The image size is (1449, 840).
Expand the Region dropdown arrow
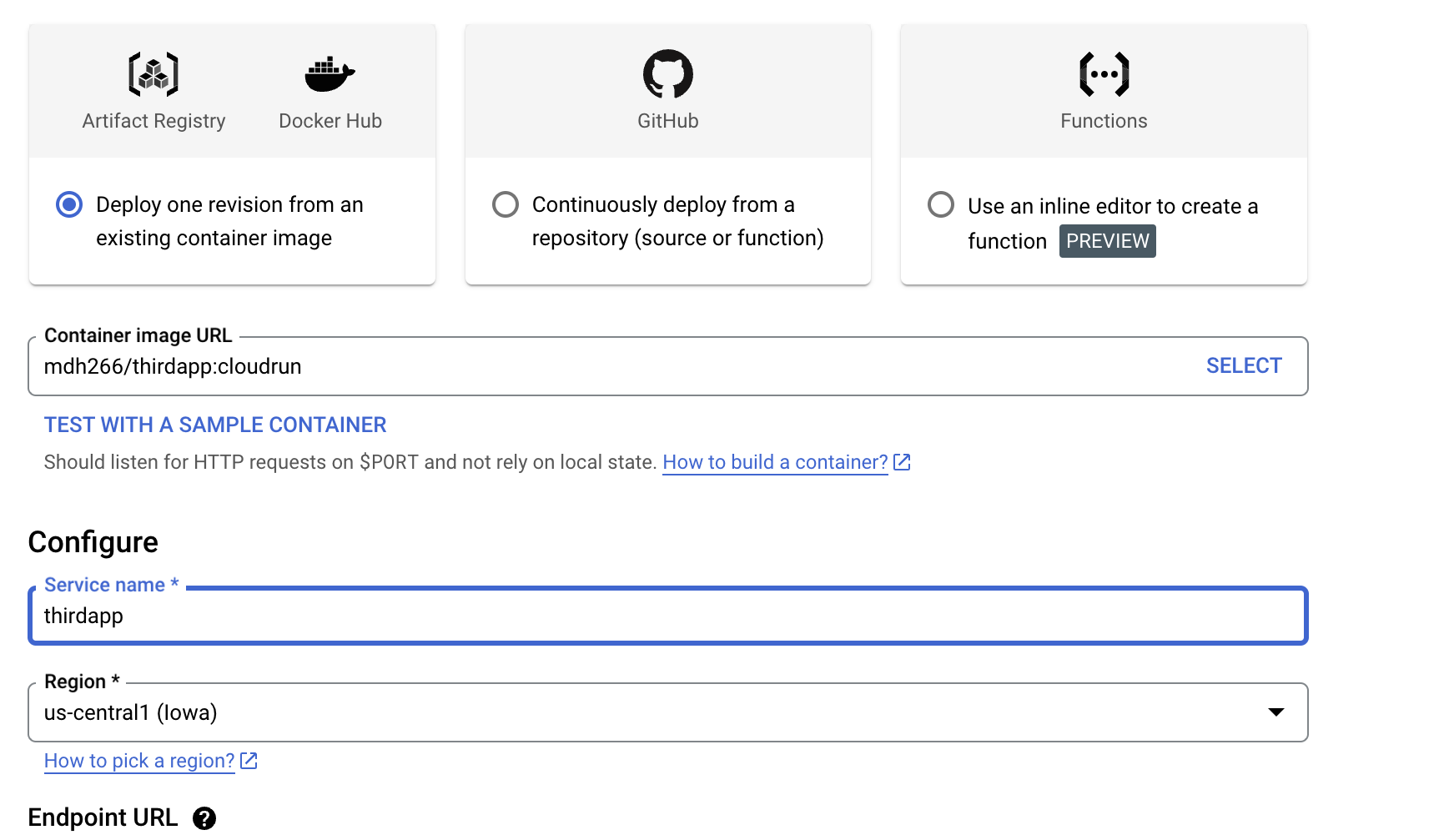(x=1275, y=712)
